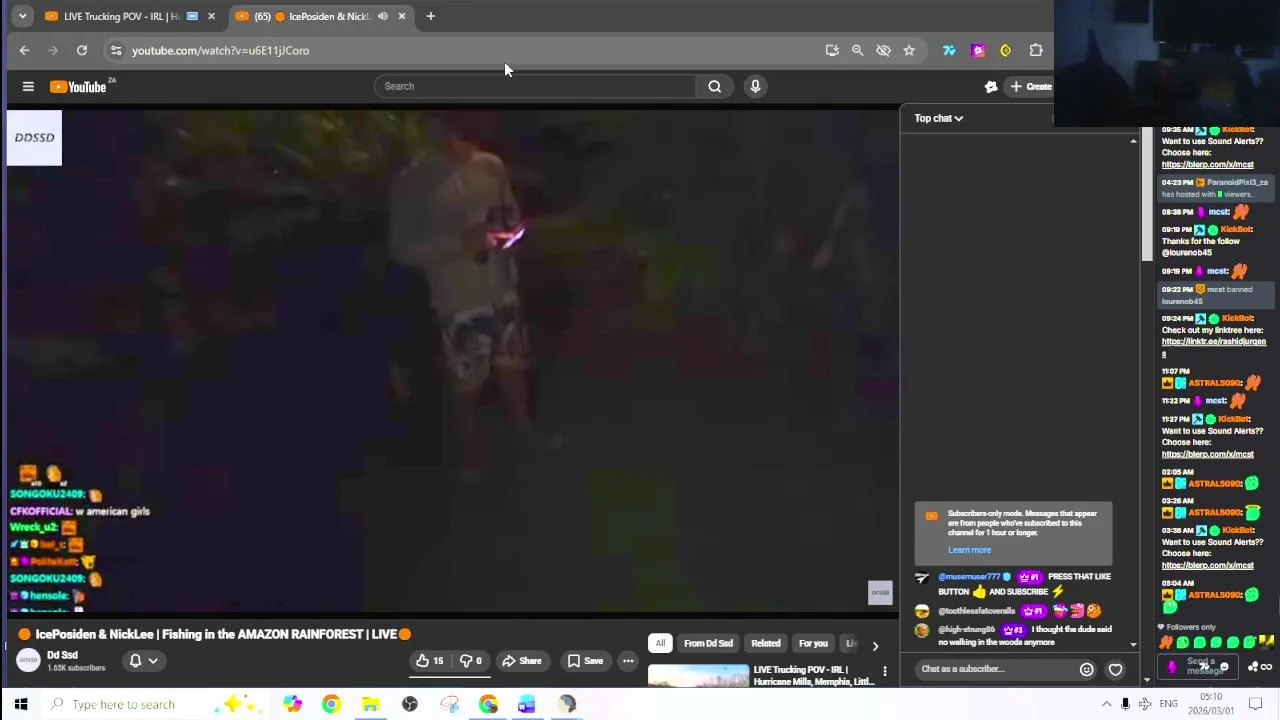The height and width of the screenshot is (720, 1280).
Task: Open the Dd Ssd channel name
Action: coord(62,655)
